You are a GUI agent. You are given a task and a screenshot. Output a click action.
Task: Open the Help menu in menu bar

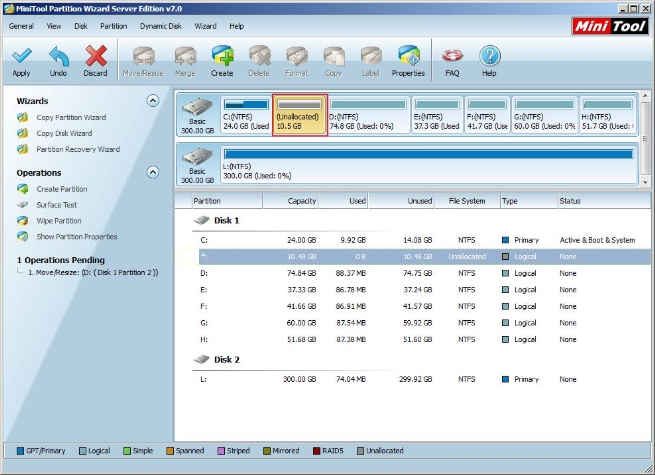(x=236, y=26)
